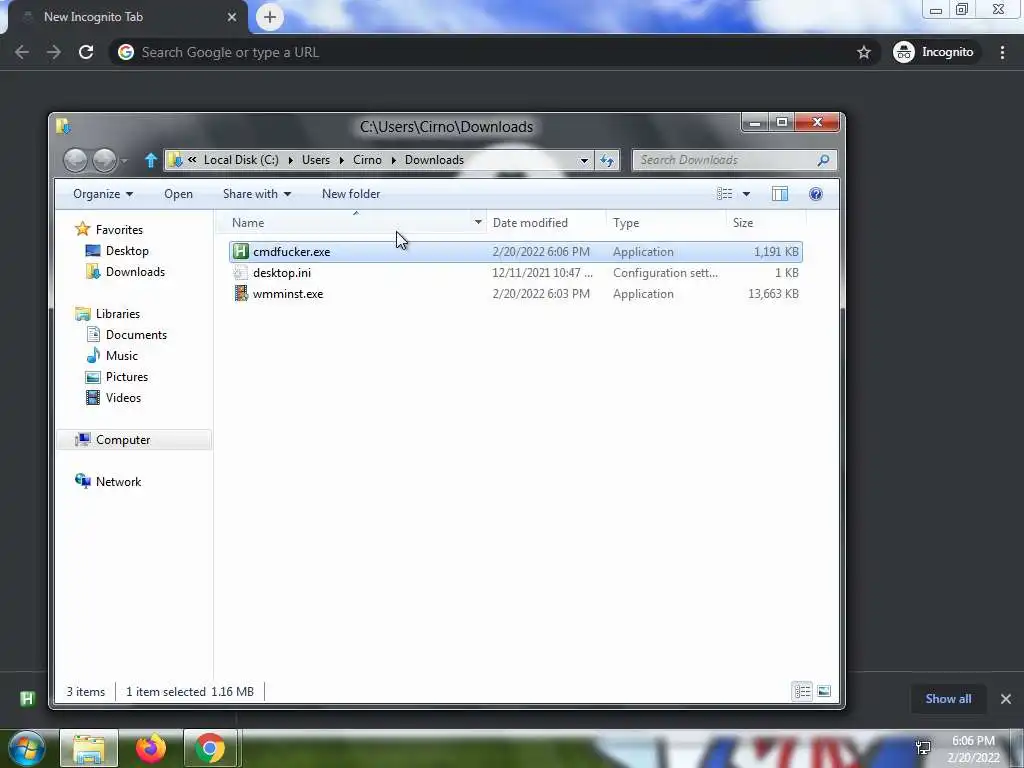1024x768 pixels.
Task: Open the change view icon
Action: tap(724, 194)
